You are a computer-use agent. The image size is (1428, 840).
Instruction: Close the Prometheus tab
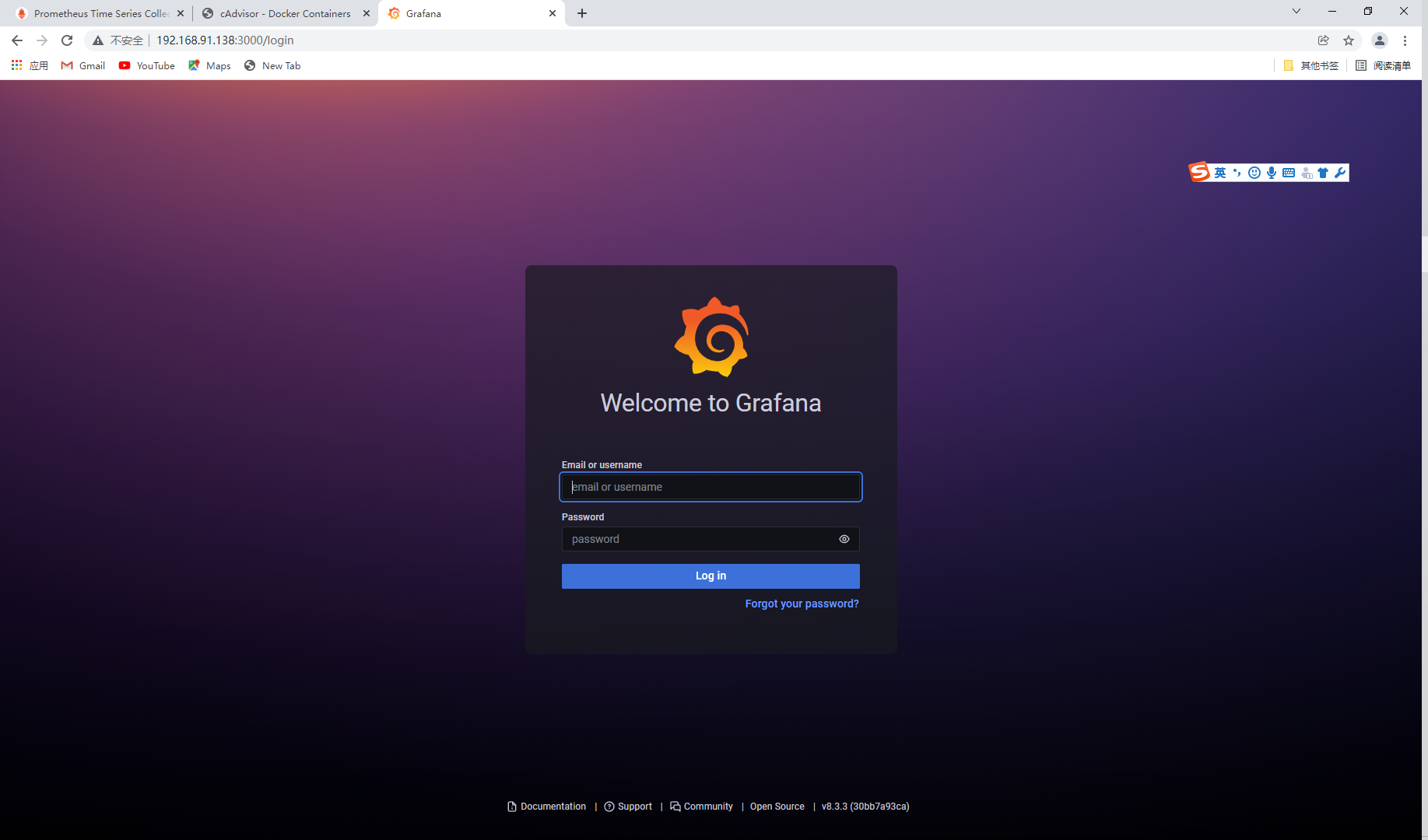point(181,13)
